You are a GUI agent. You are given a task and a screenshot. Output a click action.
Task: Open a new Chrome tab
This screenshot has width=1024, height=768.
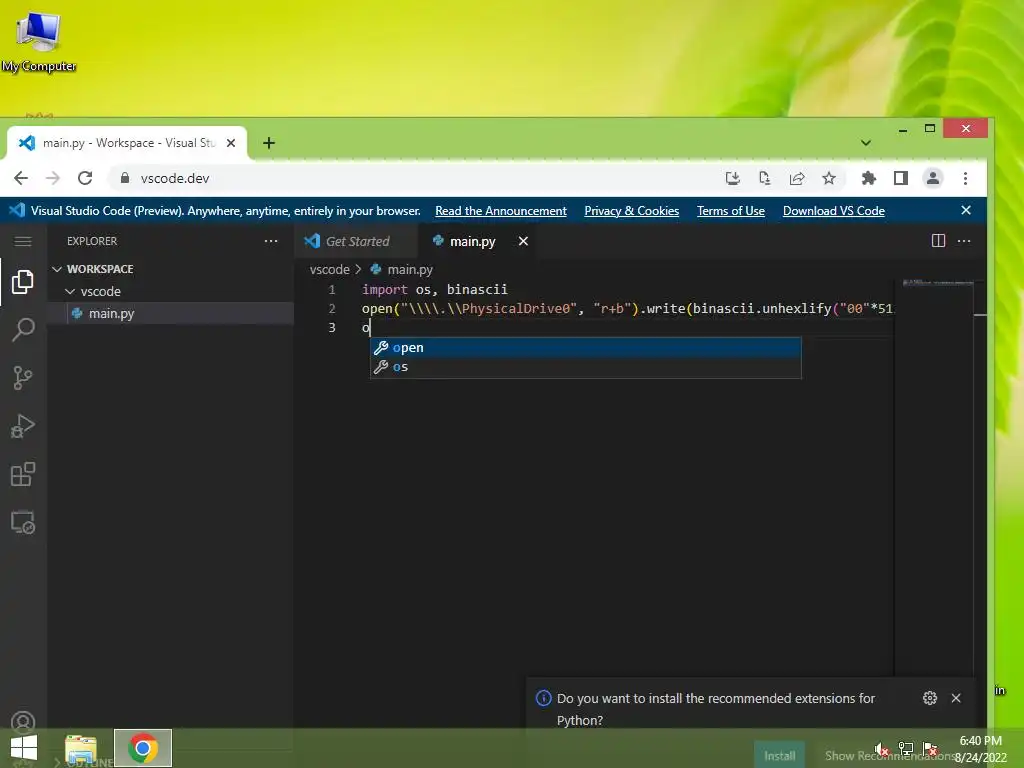269,143
